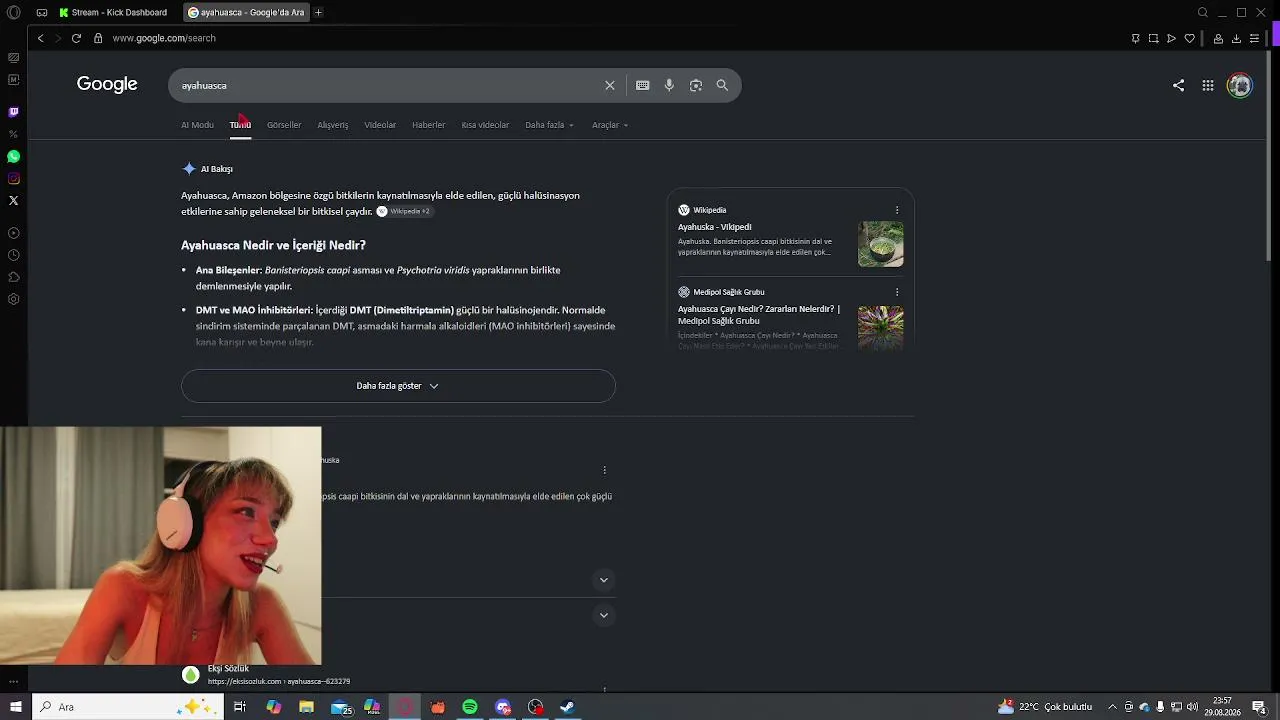Start a voice search with the microphone
This screenshot has width=1280, height=720.
coord(669,85)
